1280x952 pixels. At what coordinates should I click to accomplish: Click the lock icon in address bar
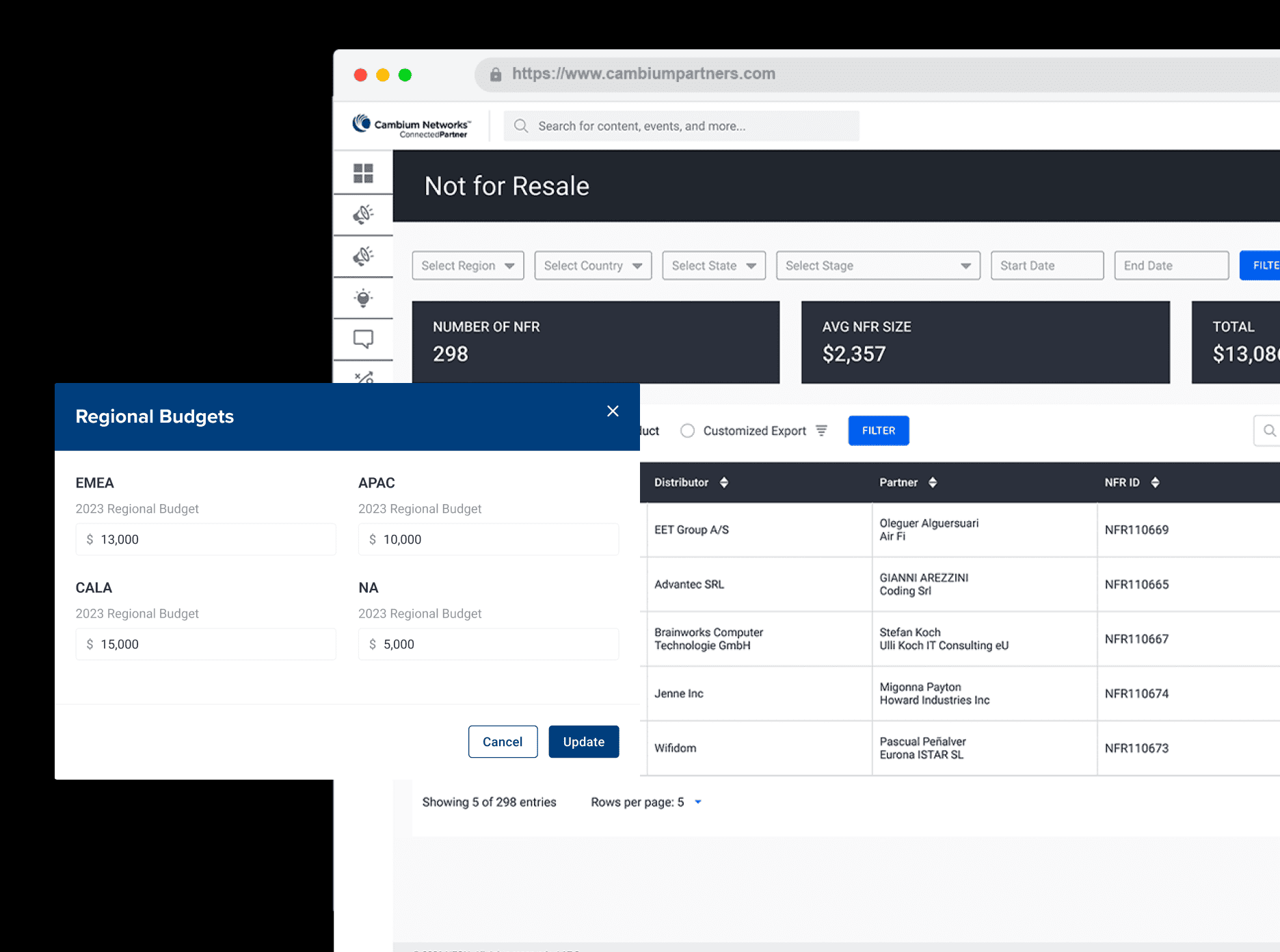[x=496, y=75]
